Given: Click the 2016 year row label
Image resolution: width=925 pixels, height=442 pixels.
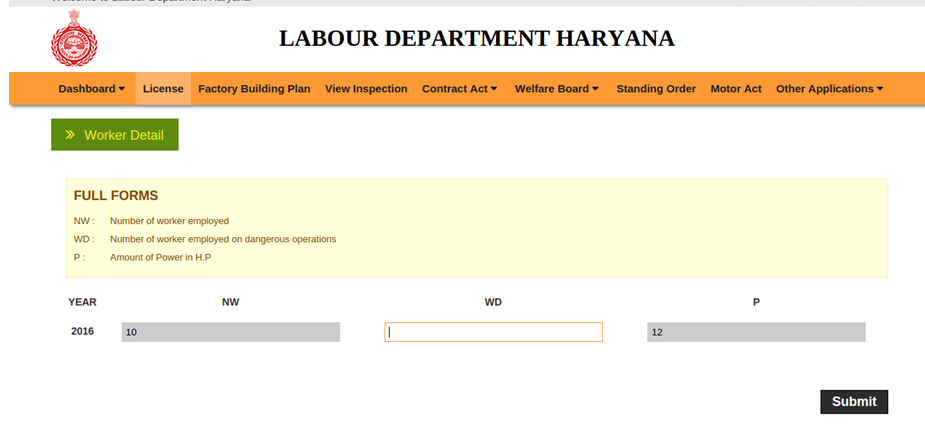Looking at the screenshot, I should click(82, 331).
